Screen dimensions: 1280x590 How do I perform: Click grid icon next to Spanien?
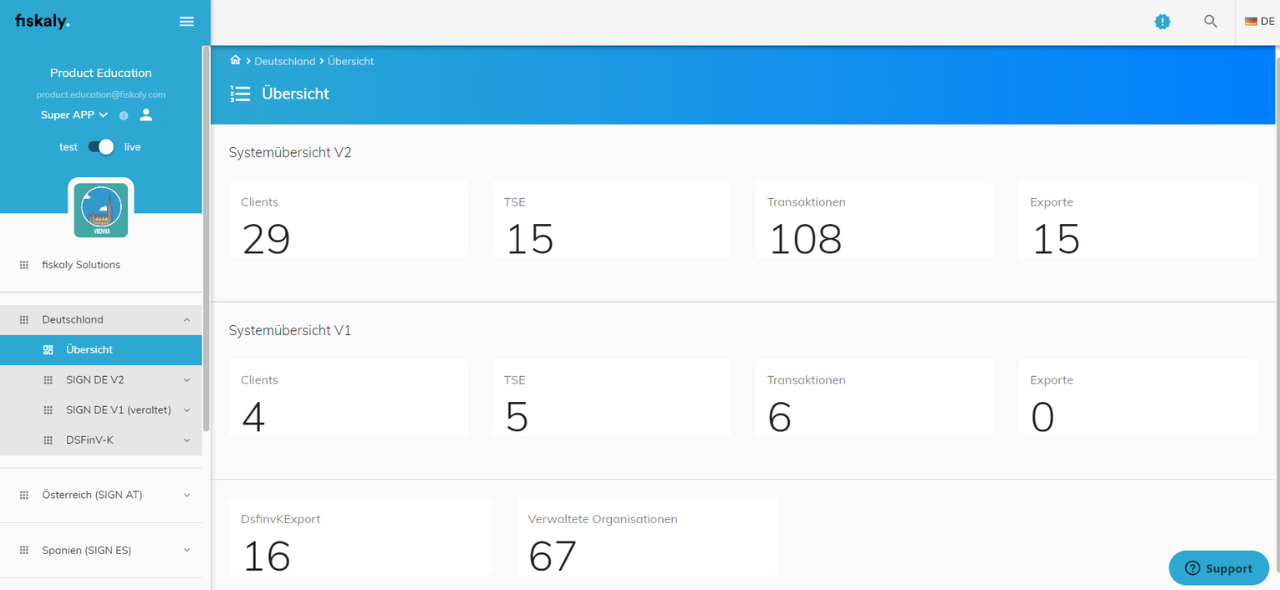click(24, 550)
